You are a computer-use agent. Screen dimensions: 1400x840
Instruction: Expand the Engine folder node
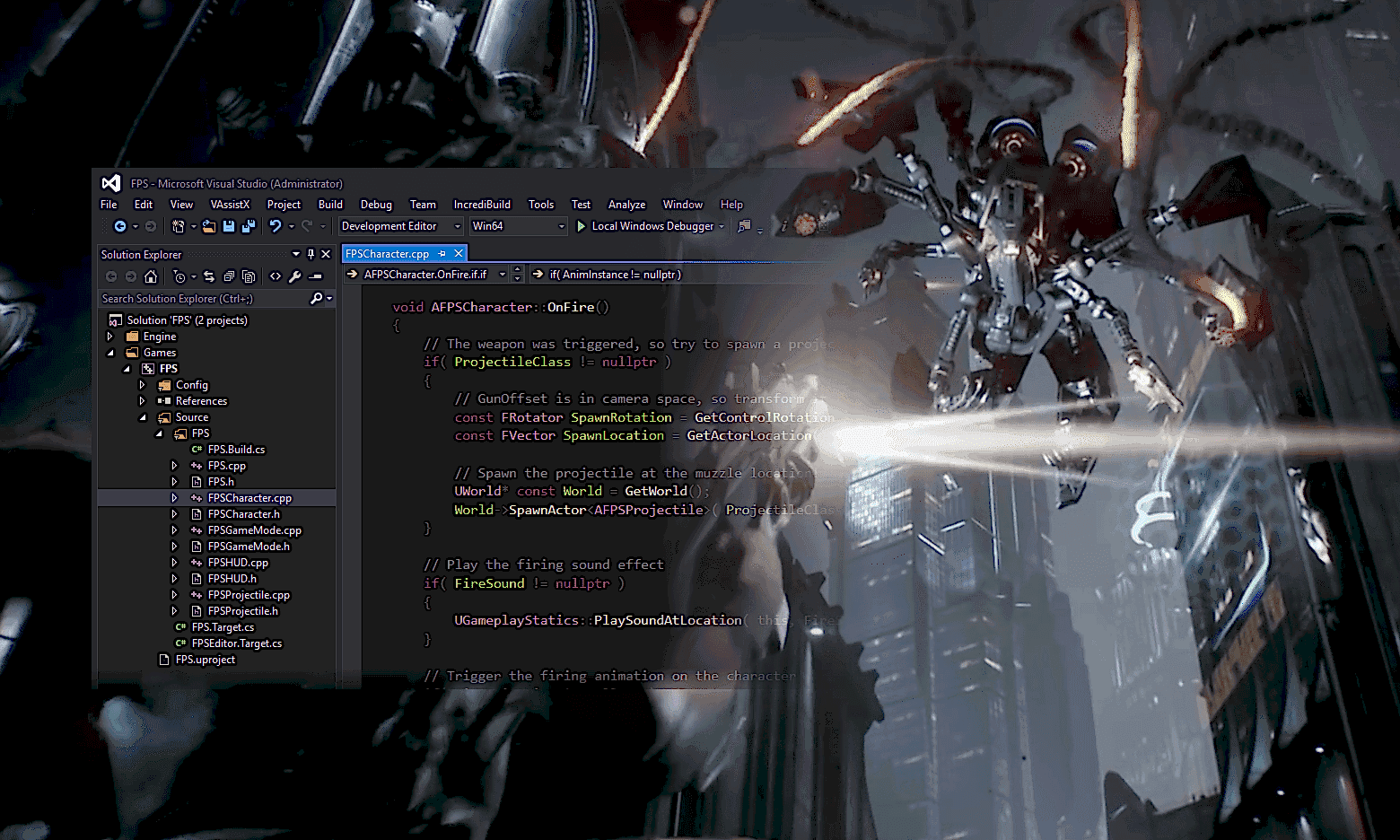coord(110,337)
